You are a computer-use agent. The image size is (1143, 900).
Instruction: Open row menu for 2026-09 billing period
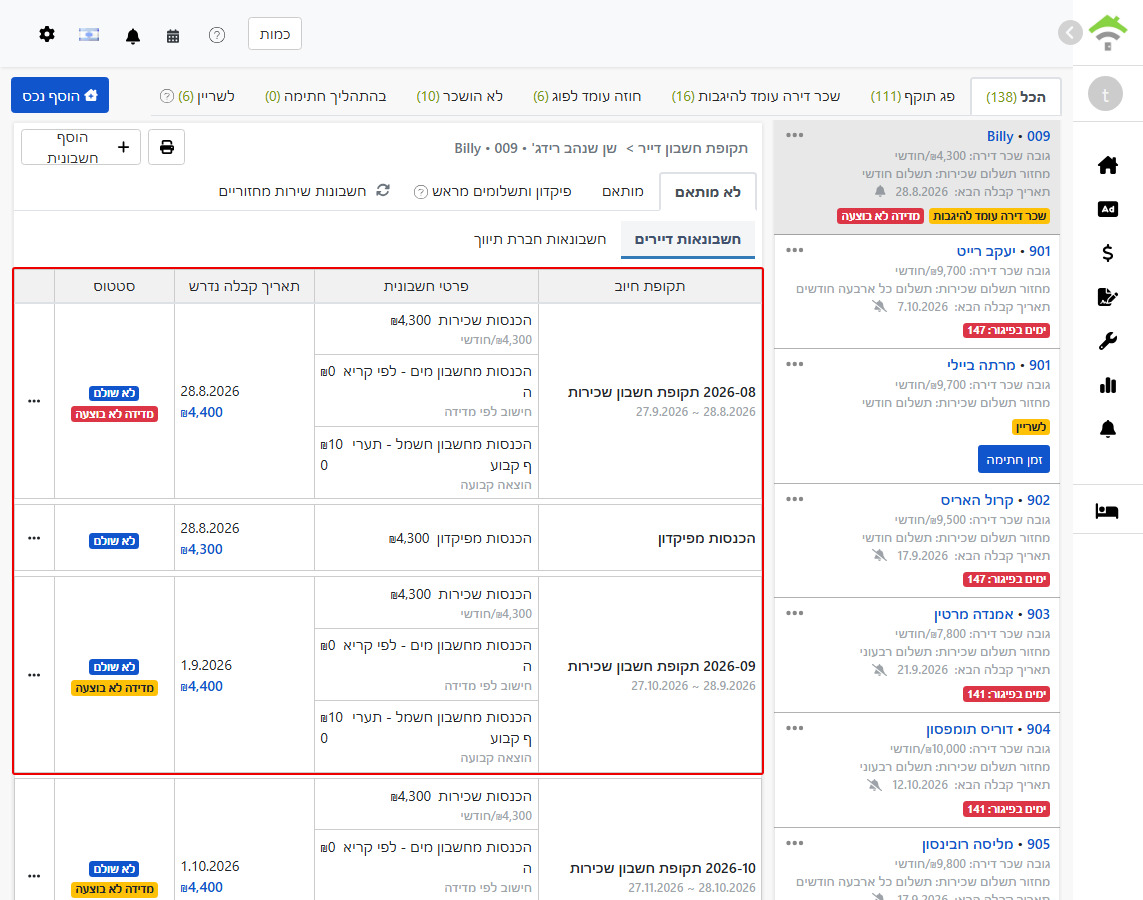pyautogui.click(x=34, y=675)
